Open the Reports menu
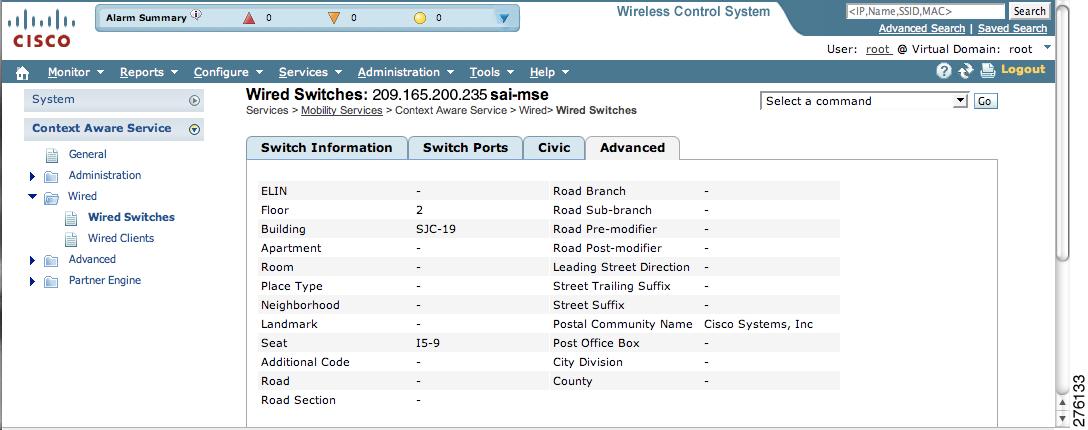 click(x=149, y=72)
